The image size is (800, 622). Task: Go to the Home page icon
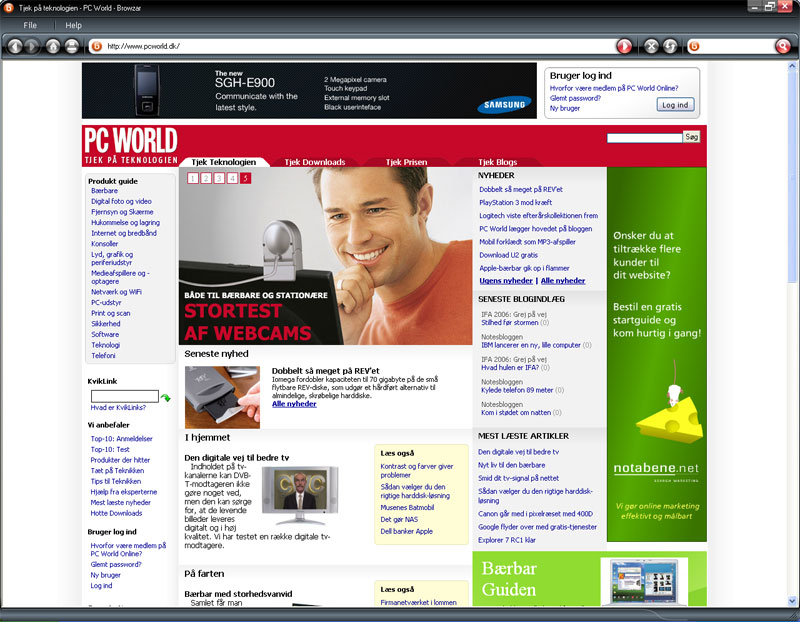(x=53, y=46)
